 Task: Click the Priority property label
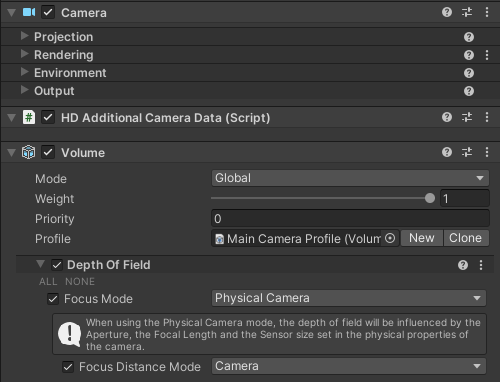(x=55, y=219)
